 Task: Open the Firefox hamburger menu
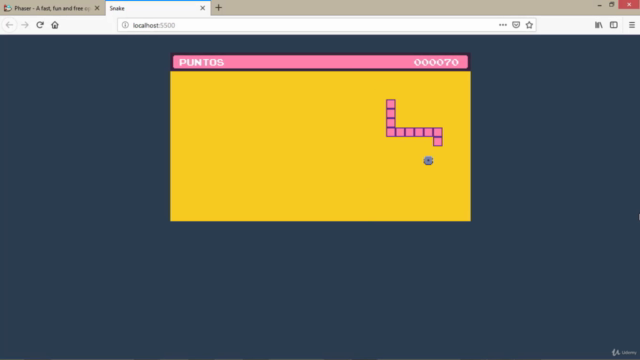(x=631, y=25)
